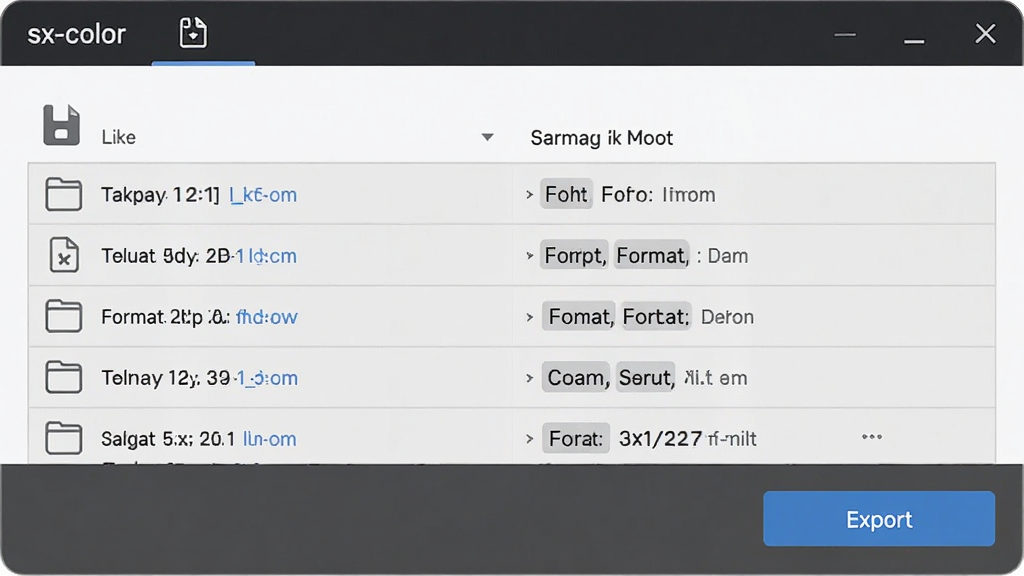
Task: Follow the fhd:ow link
Action: (266, 317)
